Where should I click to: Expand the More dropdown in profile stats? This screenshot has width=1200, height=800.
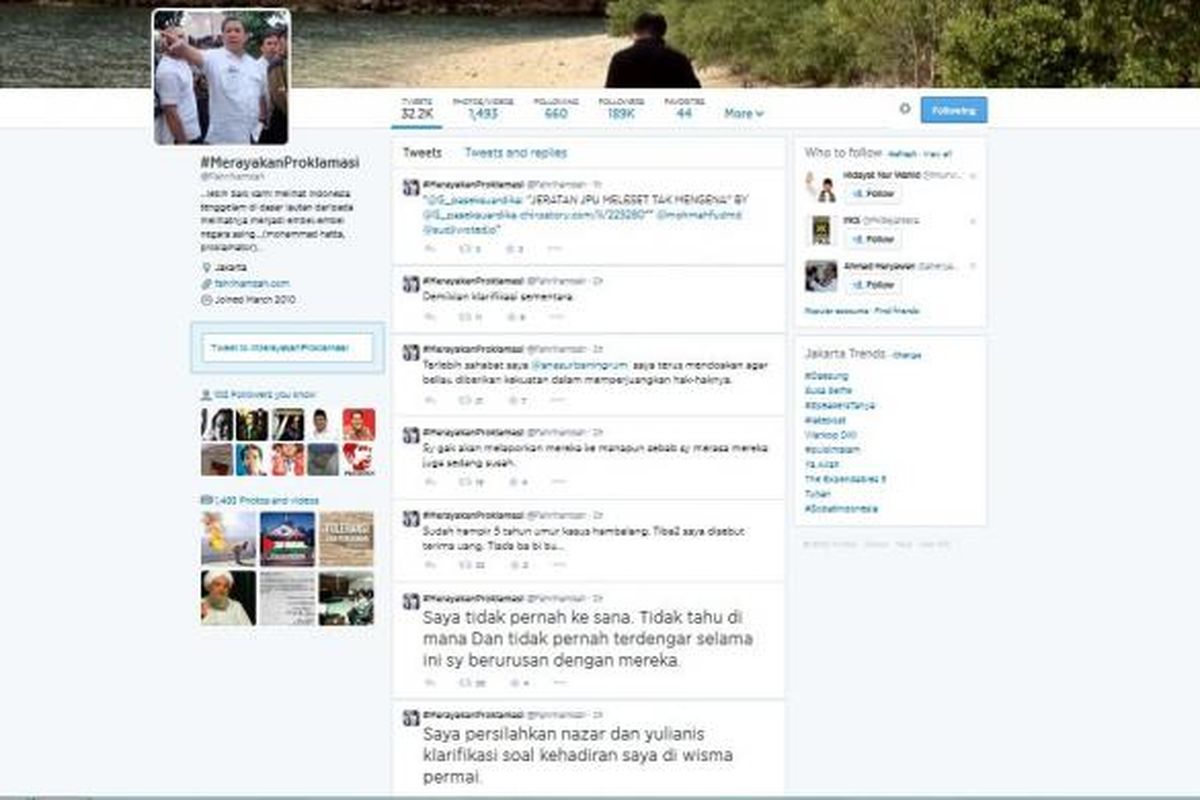click(x=743, y=114)
